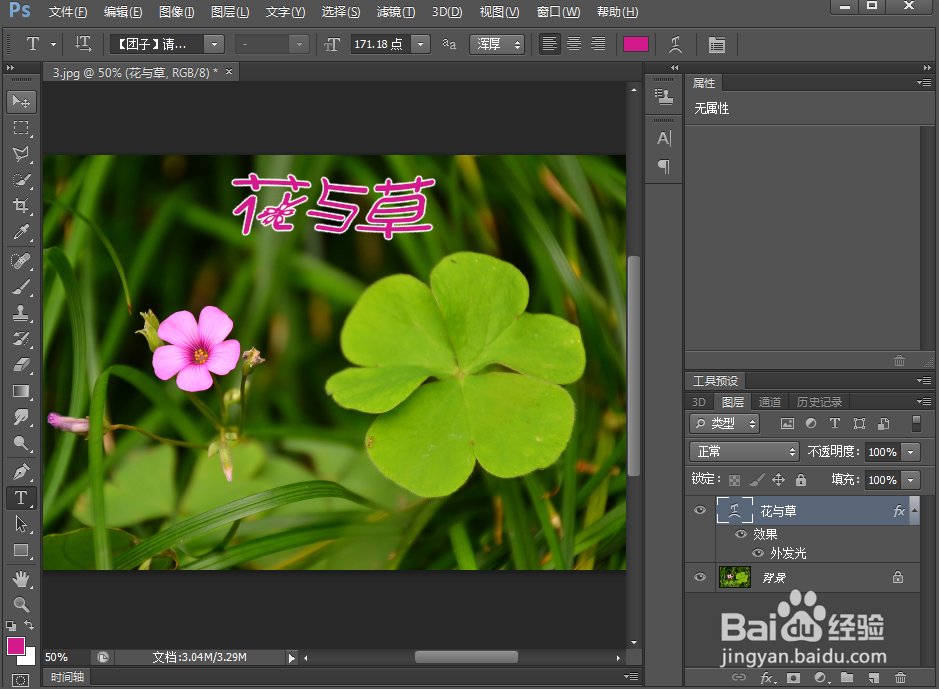Click the fx badge on the 花与草 layer

[x=899, y=510]
